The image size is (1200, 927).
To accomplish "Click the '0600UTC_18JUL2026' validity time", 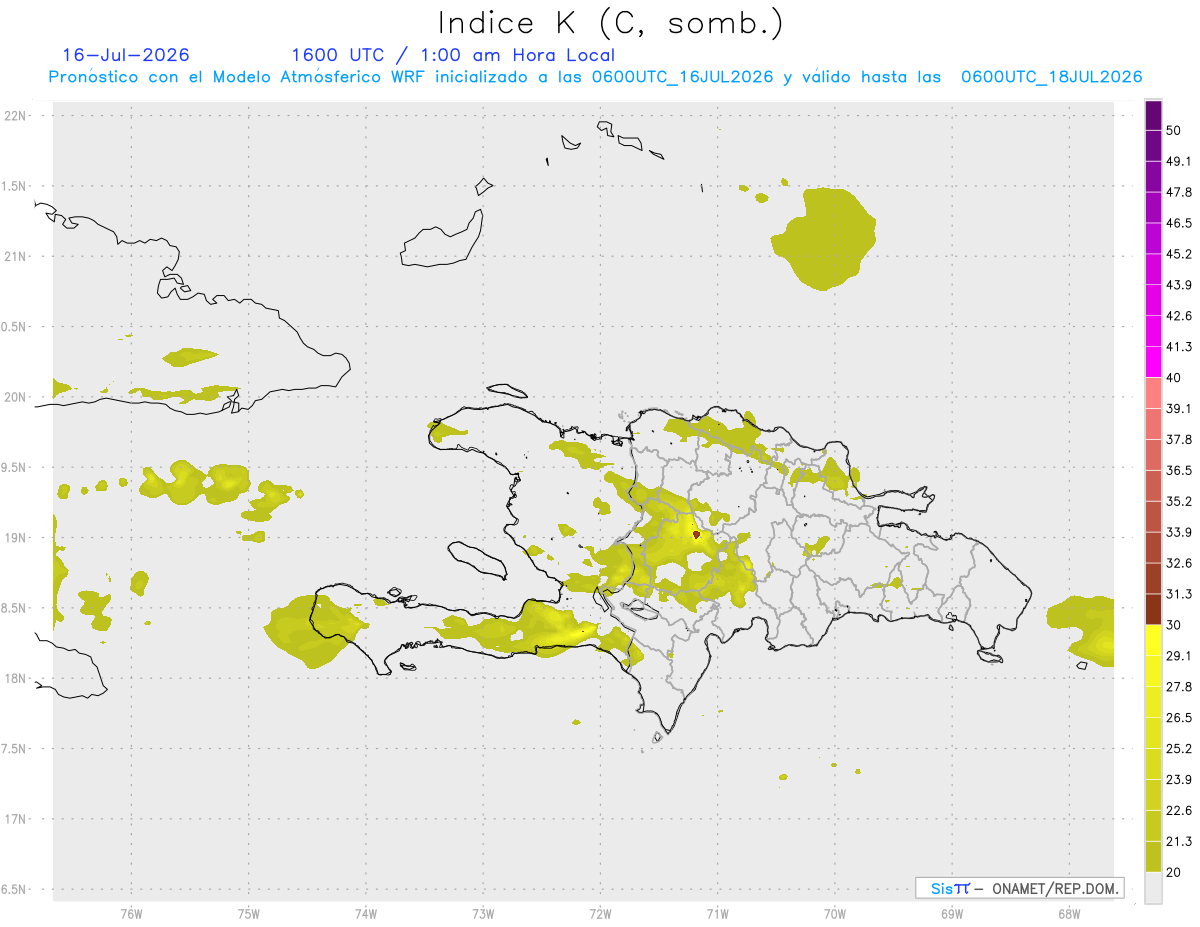I will click(x=1052, y=77).
